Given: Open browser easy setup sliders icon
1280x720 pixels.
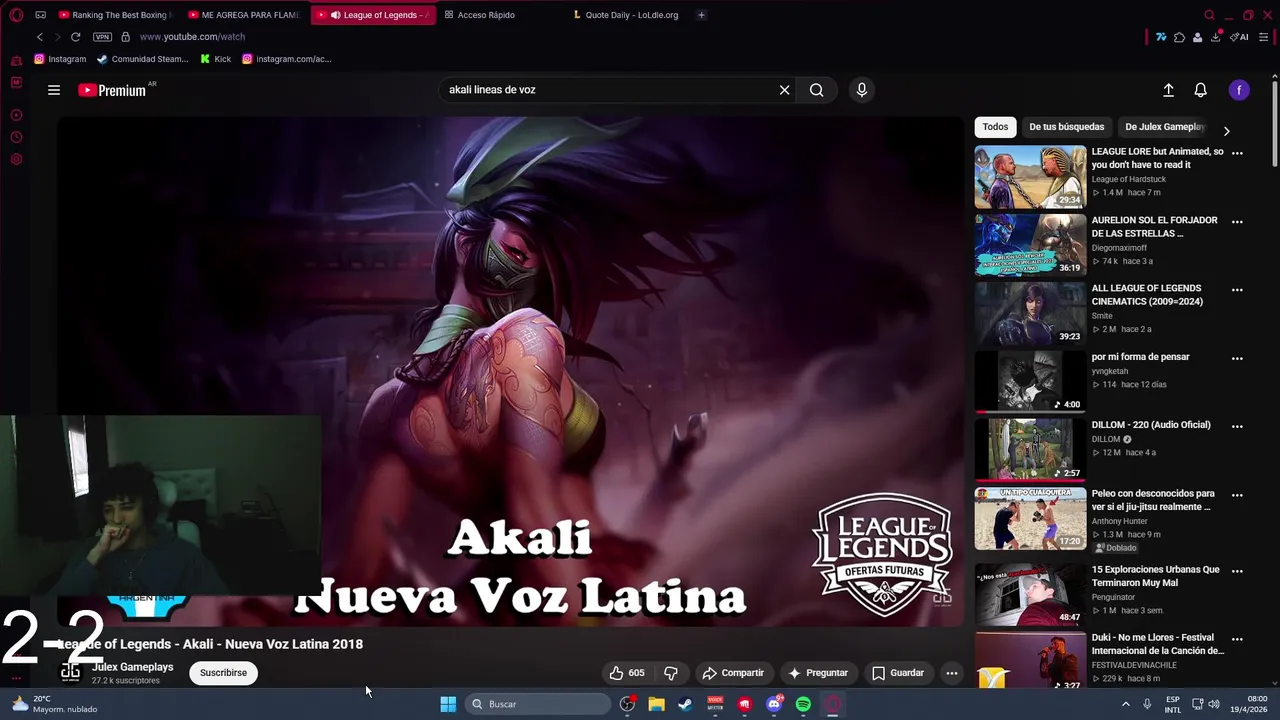Looking at the screenshot, I should (x=1264, y=37).
